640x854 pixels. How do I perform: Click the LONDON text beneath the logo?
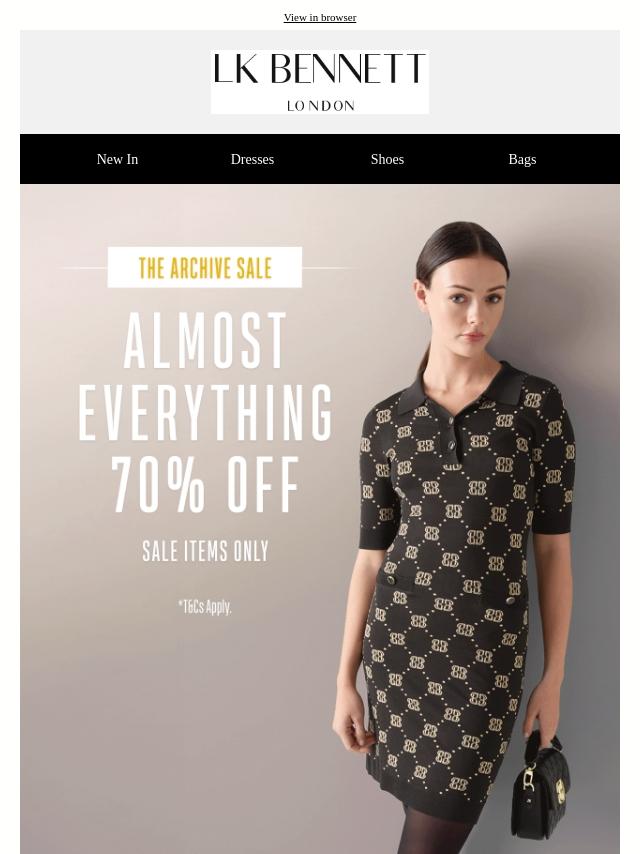click(320, 105)
